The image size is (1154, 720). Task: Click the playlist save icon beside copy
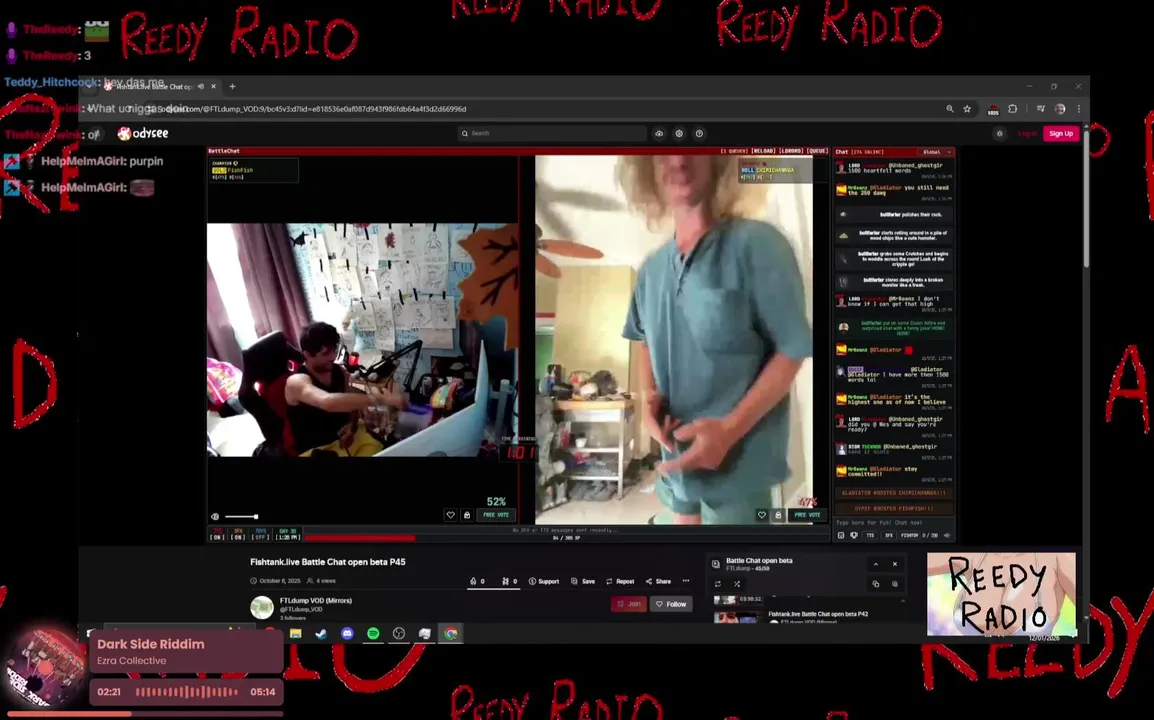click(895, 584)
